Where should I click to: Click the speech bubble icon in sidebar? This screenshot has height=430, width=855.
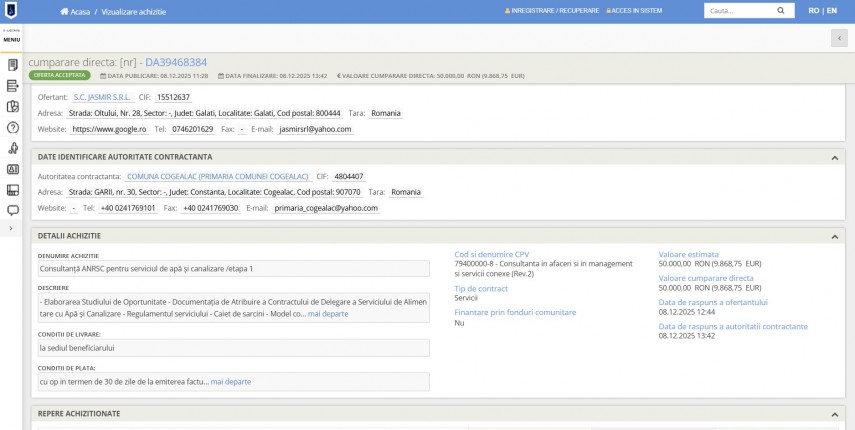13,210
